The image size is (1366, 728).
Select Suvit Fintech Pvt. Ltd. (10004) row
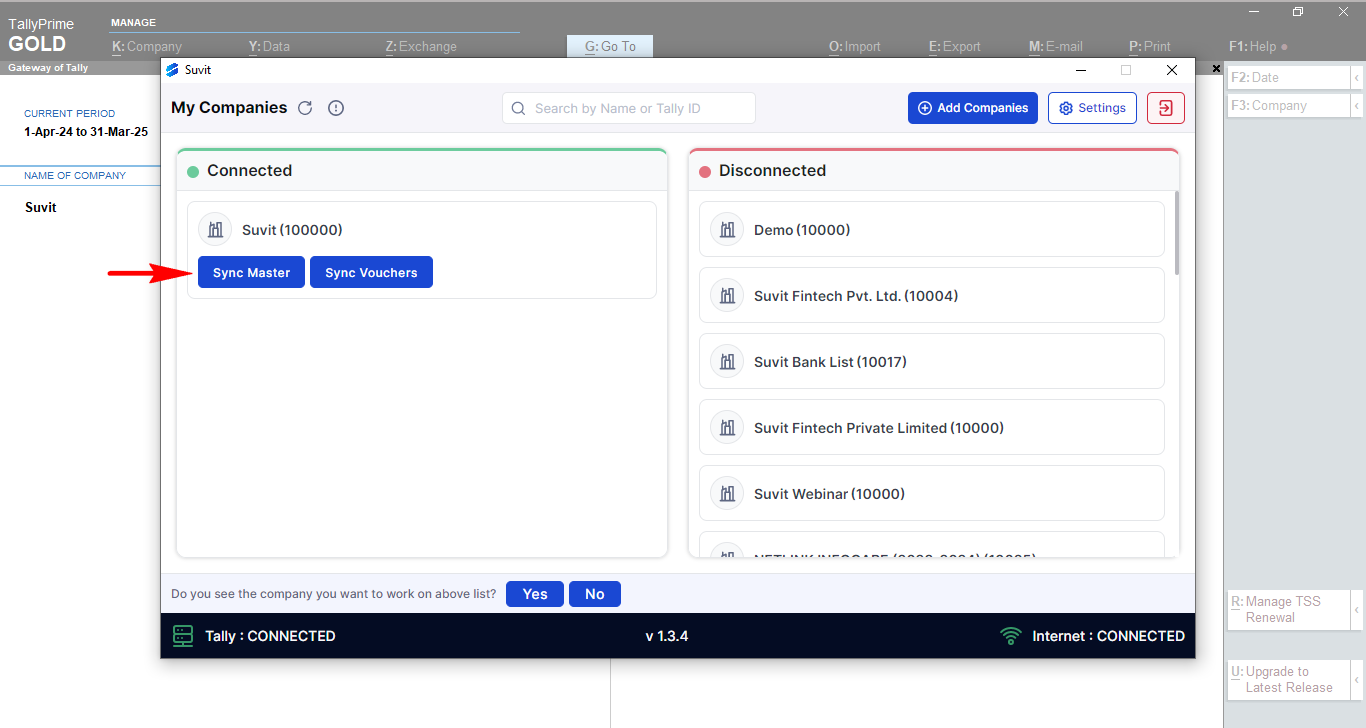[x=932, y=296]
